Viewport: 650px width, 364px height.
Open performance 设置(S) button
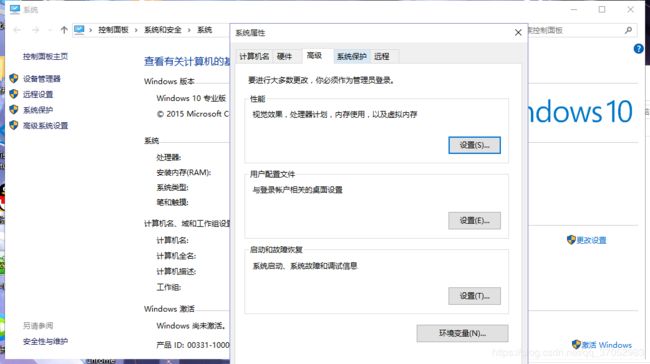point(474,145)
